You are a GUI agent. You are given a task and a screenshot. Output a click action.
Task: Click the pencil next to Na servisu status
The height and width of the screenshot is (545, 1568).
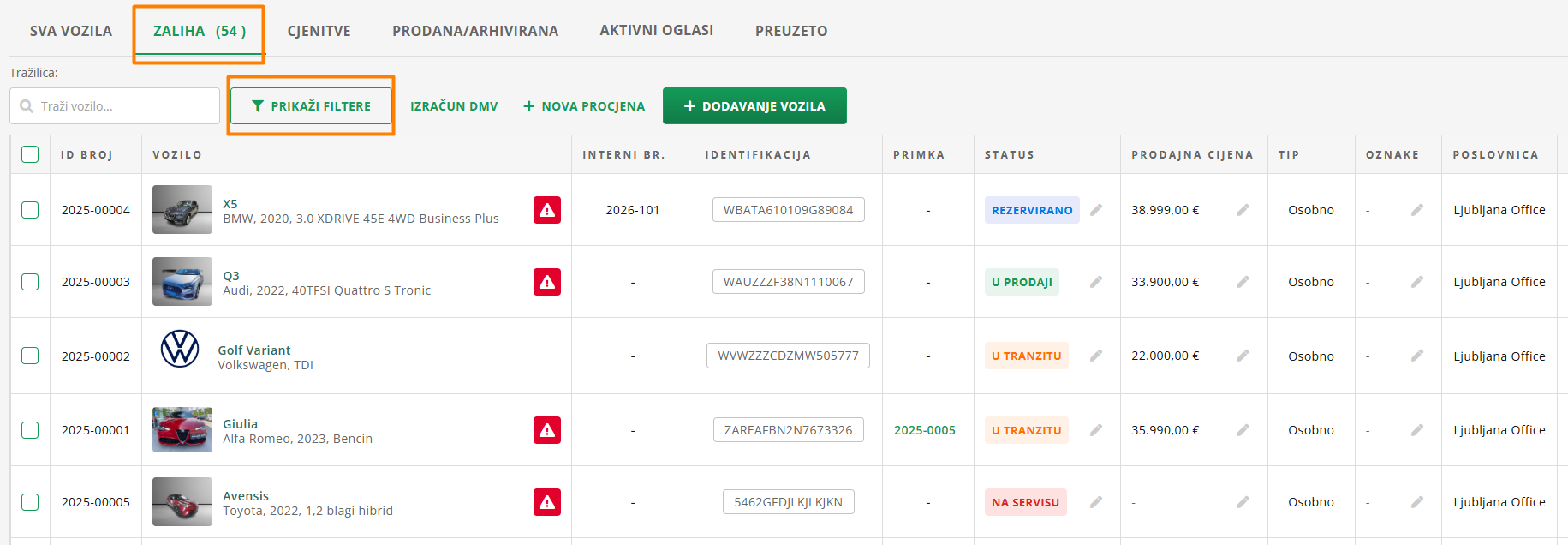[x=1096, y=502]
